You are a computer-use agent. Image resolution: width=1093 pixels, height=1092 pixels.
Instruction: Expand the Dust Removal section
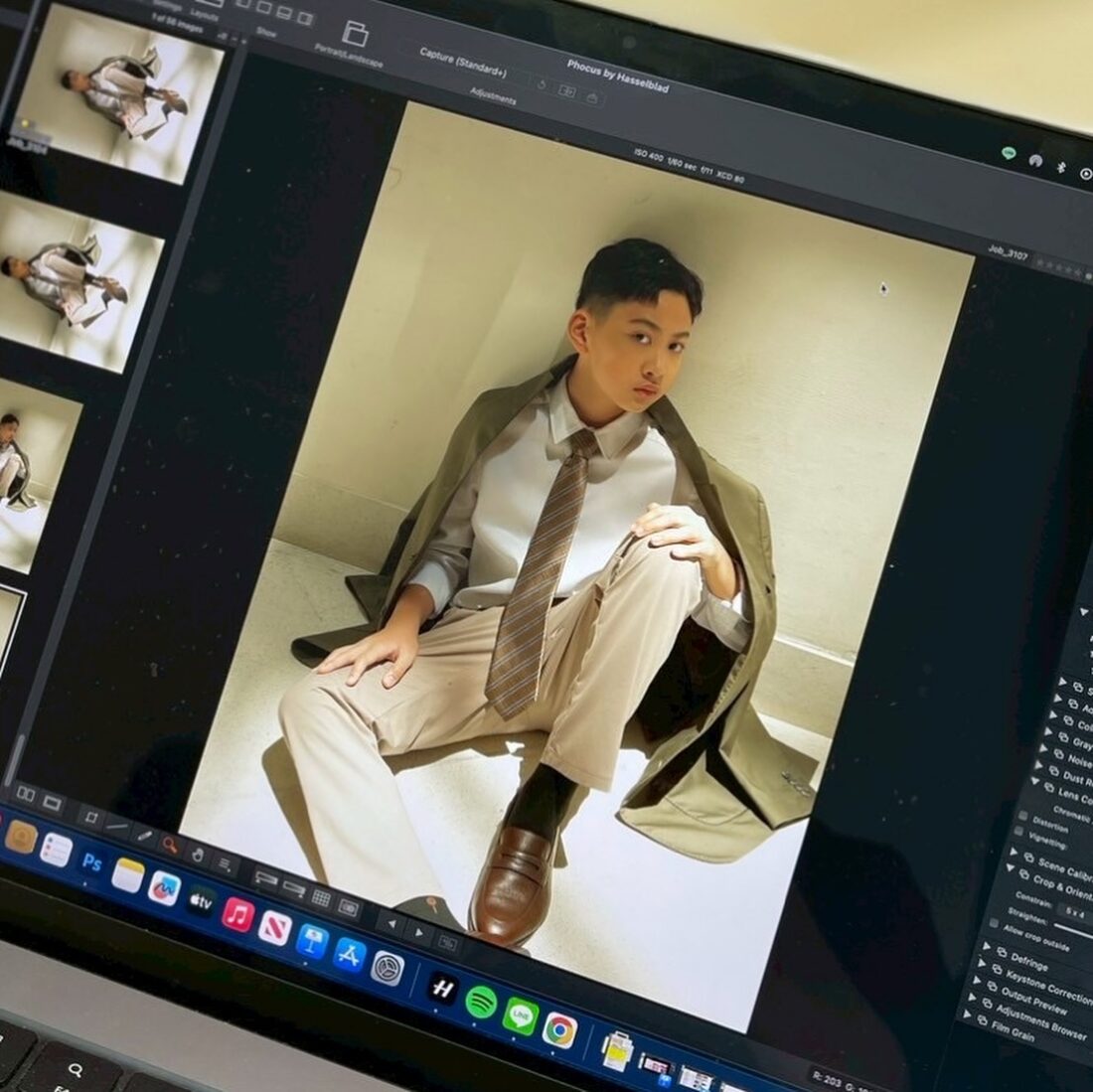coord(1040,766)
